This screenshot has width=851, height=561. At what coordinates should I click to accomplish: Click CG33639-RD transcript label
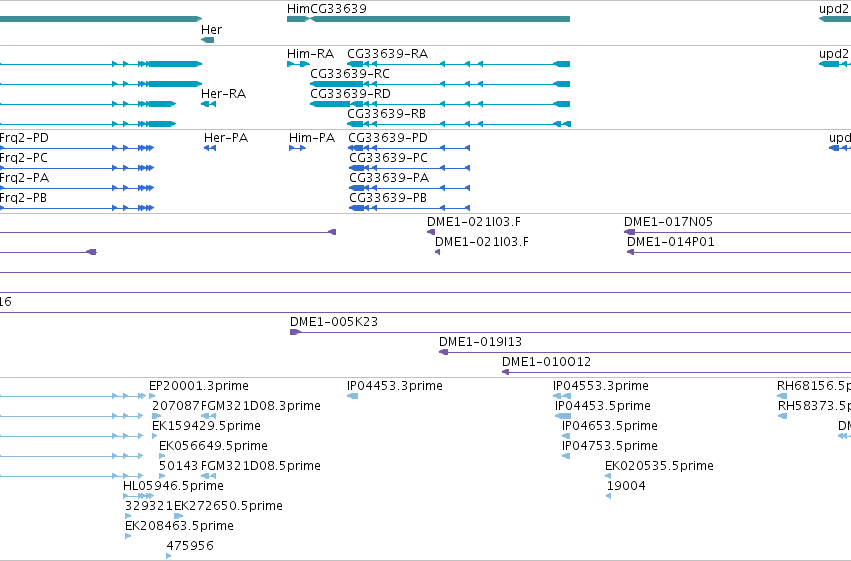coord(350,94)
